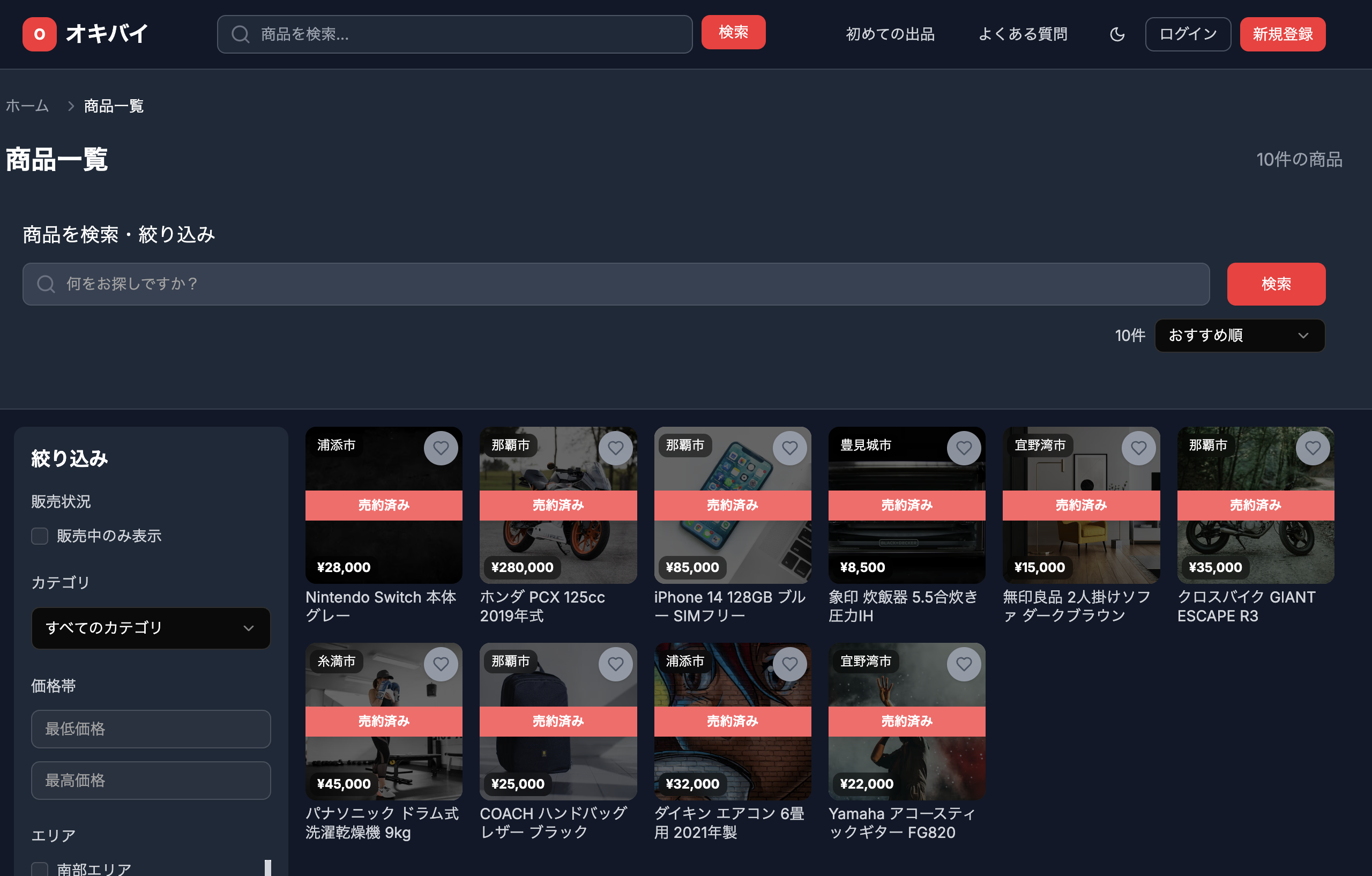Click heart on COACH ハンドバッグ listing
This screenshot has height=876, width=1372.
[x=615, y=664]
